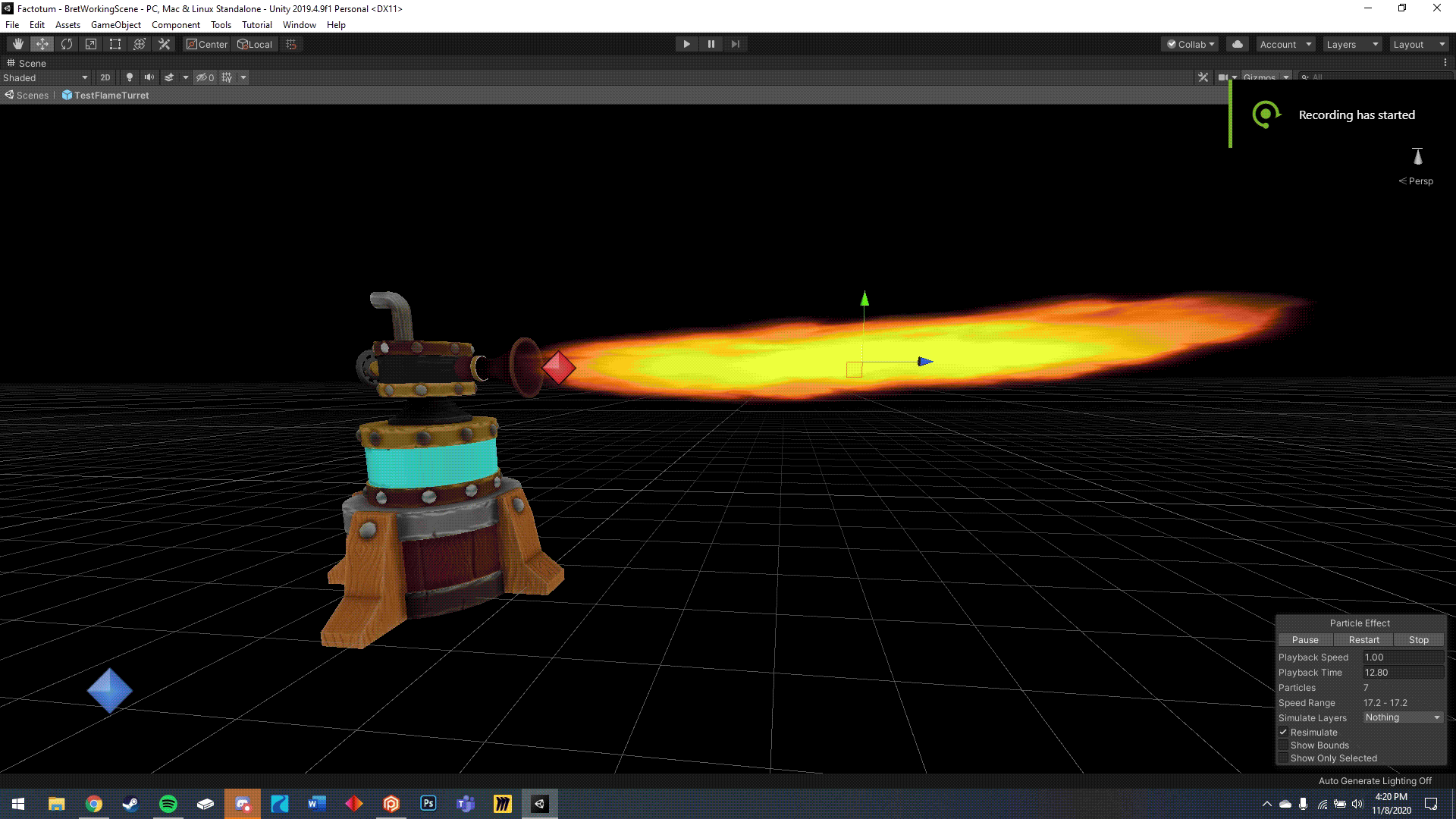1456x819 pixels.
Task: Select the Rotate tool
Action: (x=66, y=43)
